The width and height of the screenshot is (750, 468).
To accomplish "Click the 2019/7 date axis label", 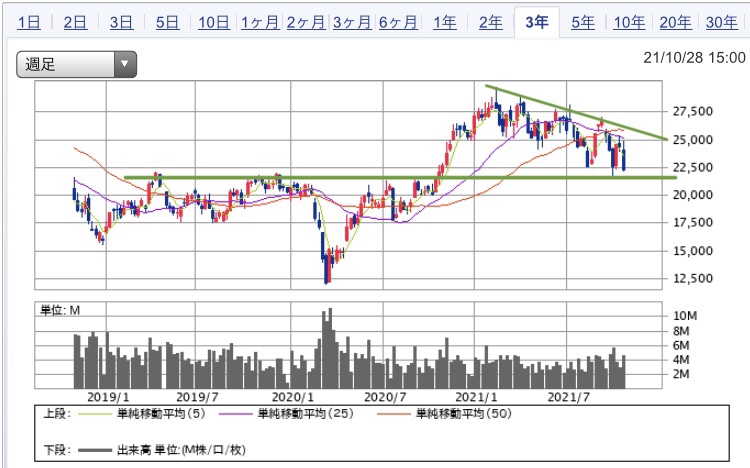I will [x=197, y=397].
